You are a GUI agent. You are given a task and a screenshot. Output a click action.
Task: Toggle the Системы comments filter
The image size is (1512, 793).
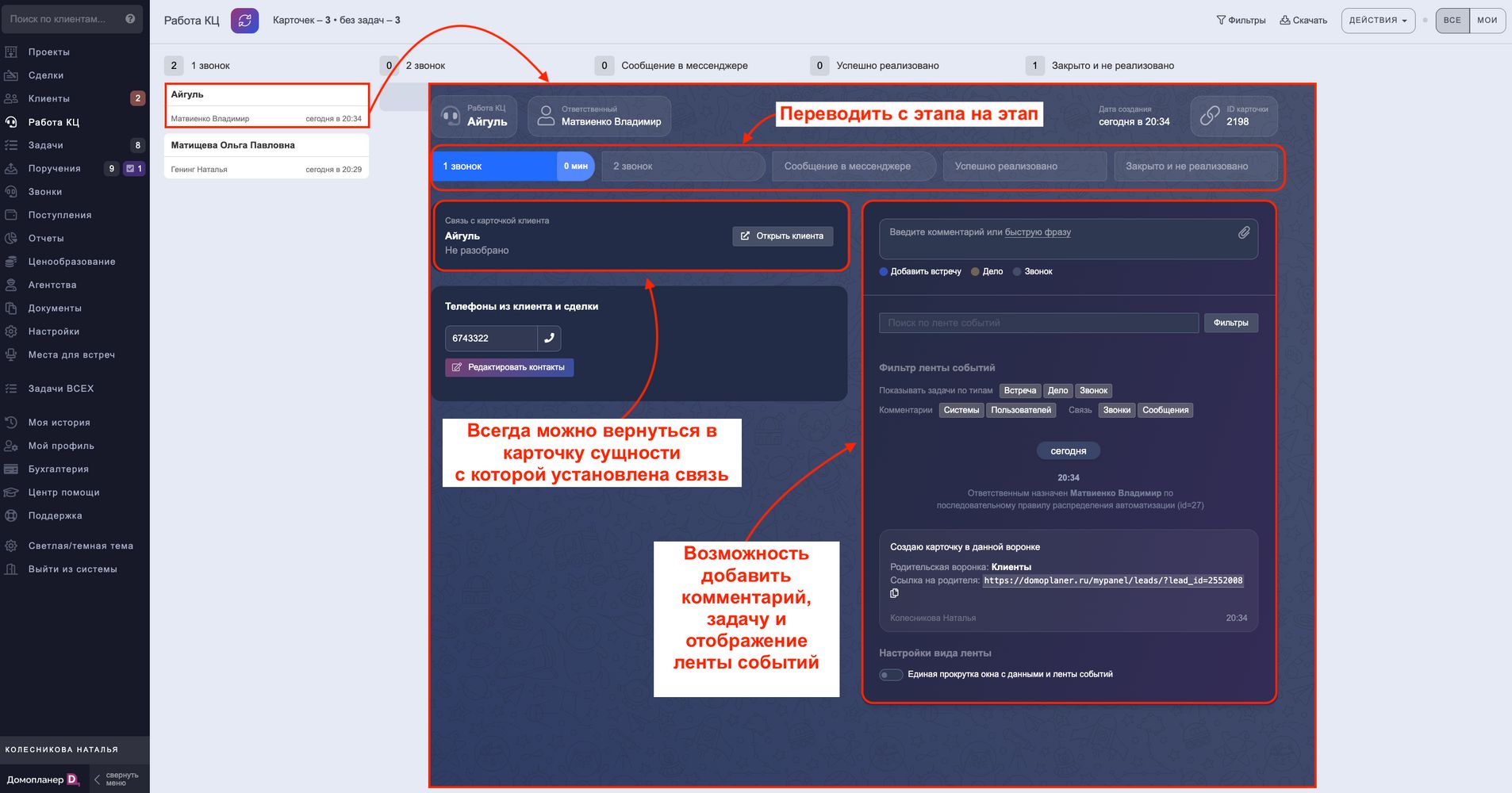961,410
